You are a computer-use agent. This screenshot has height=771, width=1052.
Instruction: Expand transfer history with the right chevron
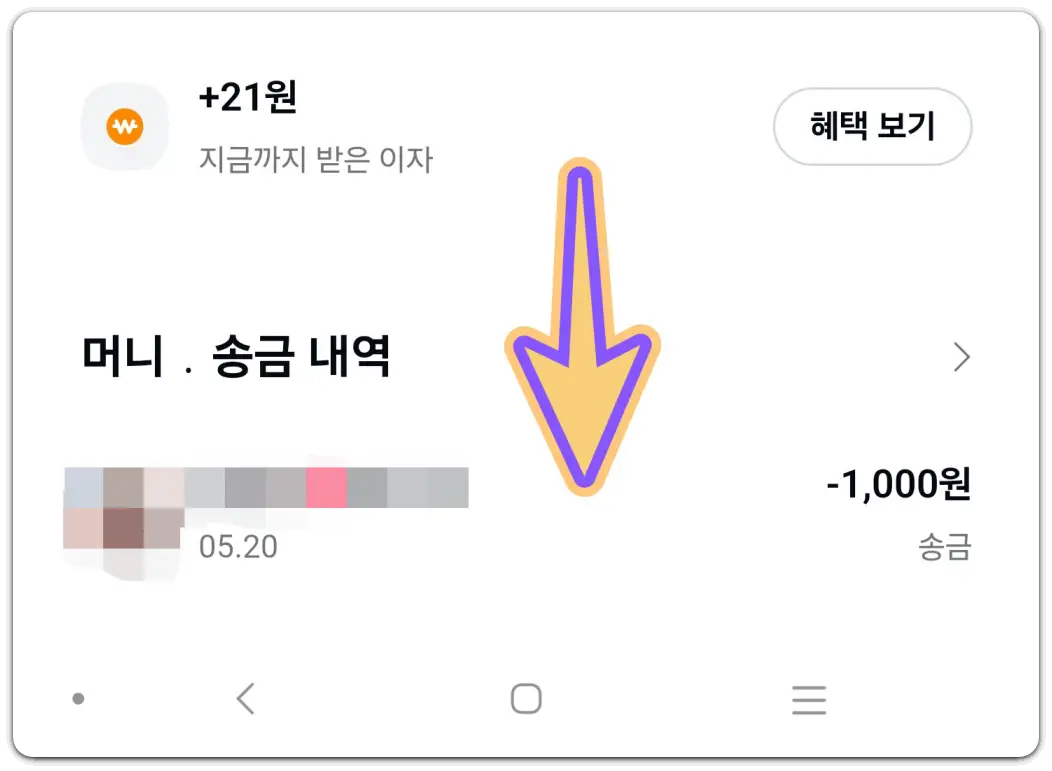point(961,357)
